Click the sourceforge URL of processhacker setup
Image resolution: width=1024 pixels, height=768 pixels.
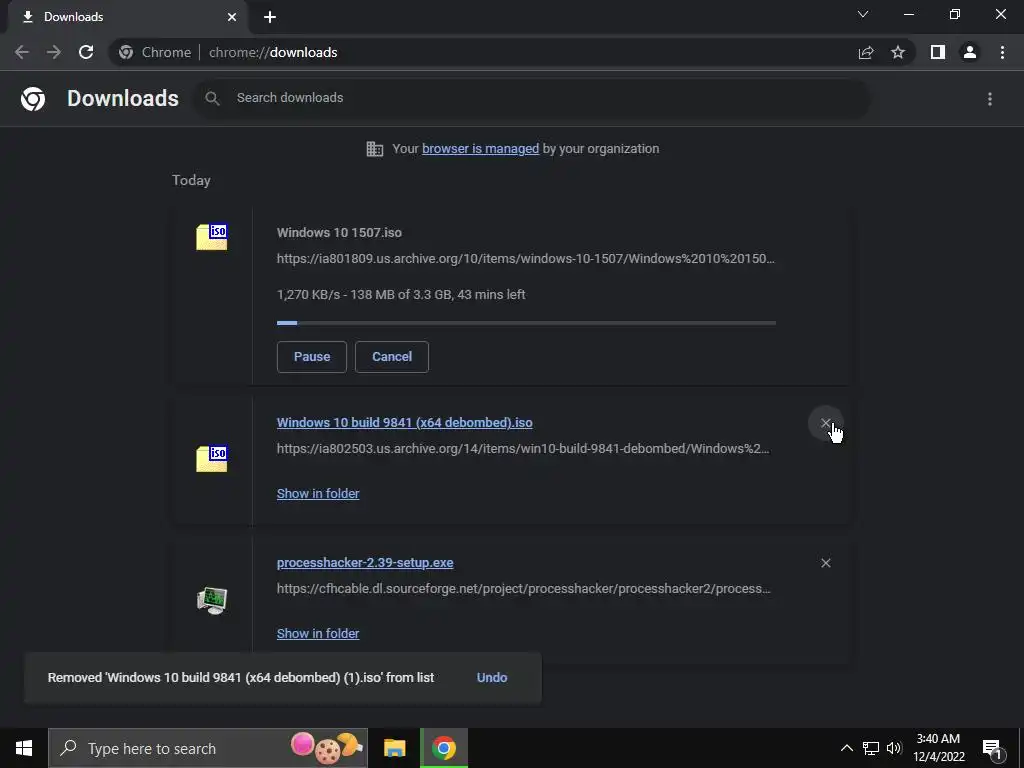point(524,589)
